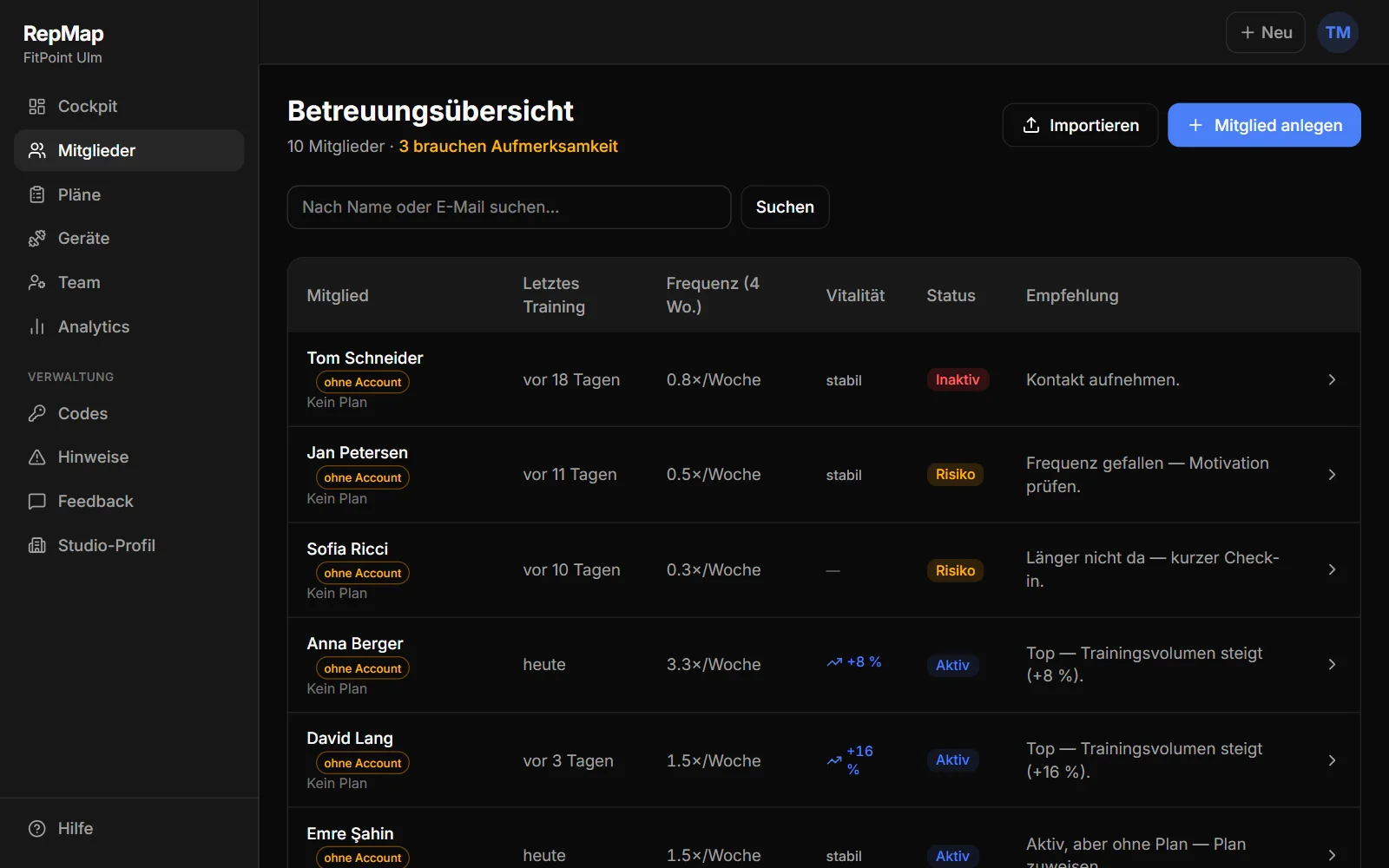This screenshot has height=868, width=1389.
Task: Click the '3 brauchen Aufmerksamkeit' link
Action: (508, 147)
